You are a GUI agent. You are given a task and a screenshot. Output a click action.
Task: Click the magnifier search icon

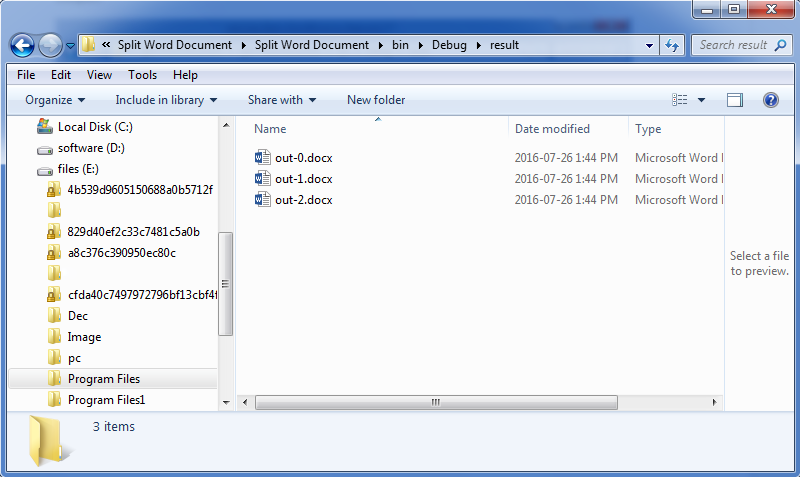[780, 45]
